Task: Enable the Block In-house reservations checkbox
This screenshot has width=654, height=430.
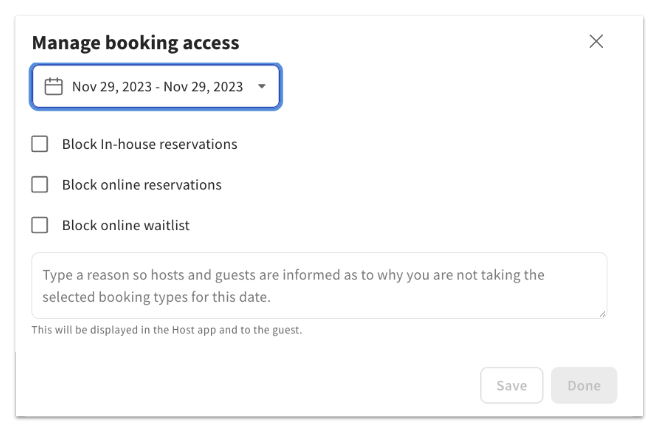Action: tap(40, 144)
